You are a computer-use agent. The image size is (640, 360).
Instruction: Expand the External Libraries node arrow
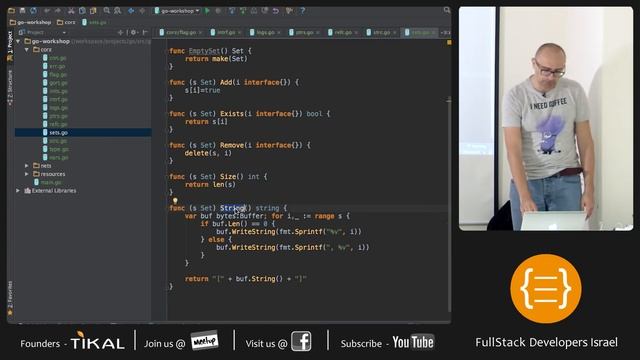click(18, 191)
